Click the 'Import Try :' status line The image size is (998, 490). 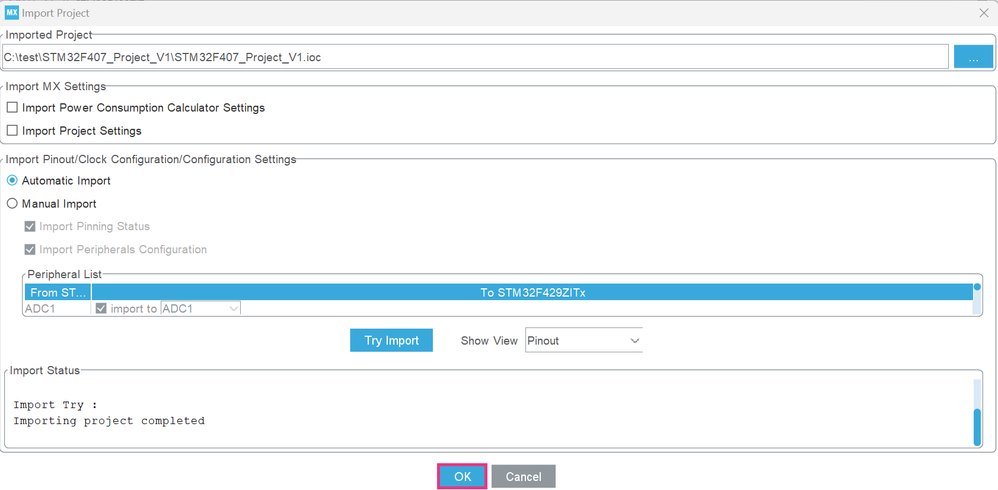[x=55, y=405]
